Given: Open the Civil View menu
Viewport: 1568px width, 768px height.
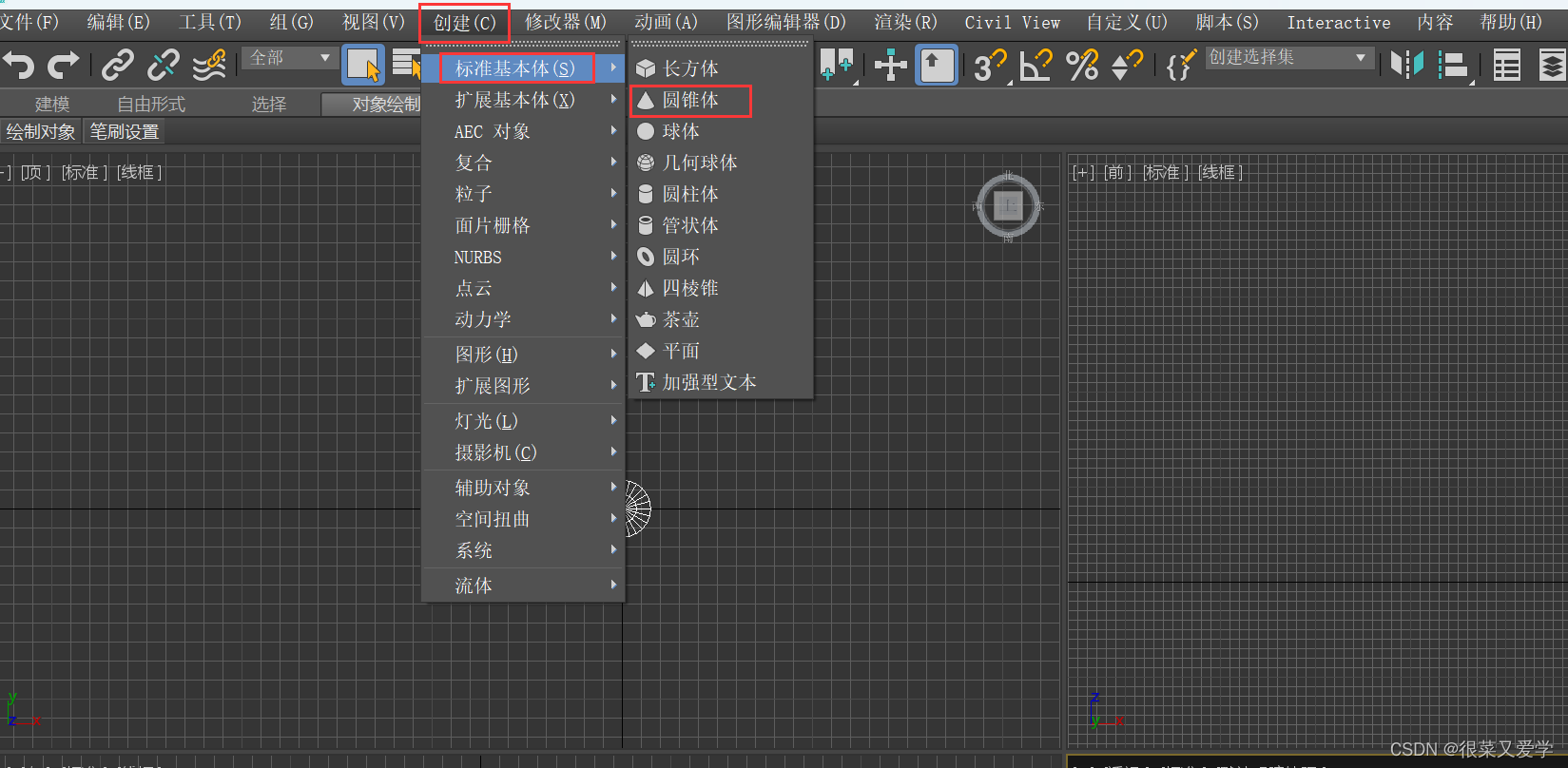Looking at the screenshot, I should point(1012,22).
